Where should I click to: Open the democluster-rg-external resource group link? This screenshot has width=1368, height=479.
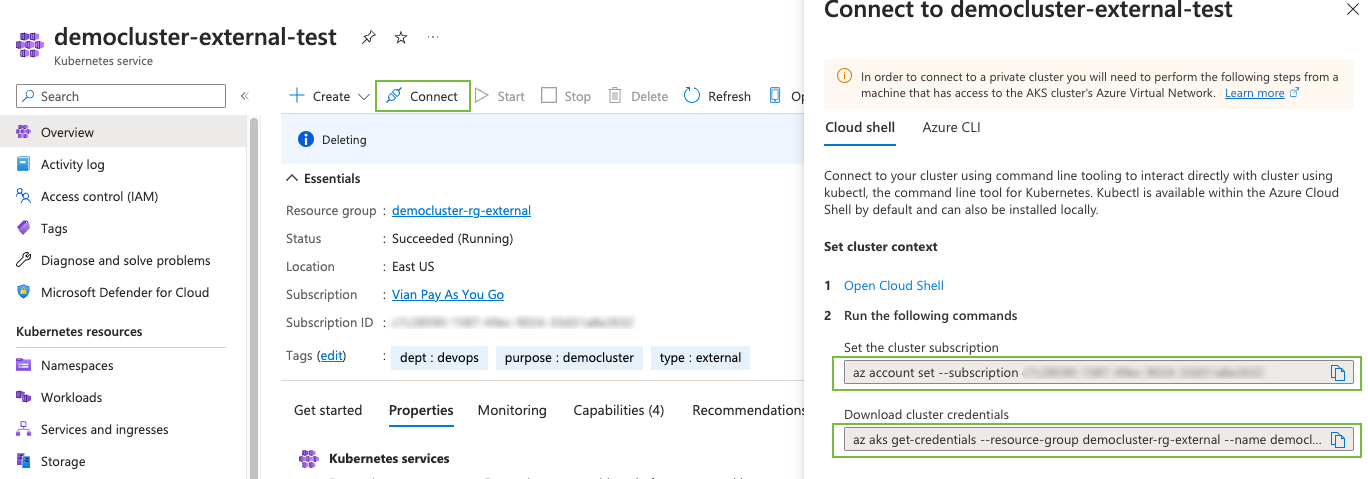(461, 210)
